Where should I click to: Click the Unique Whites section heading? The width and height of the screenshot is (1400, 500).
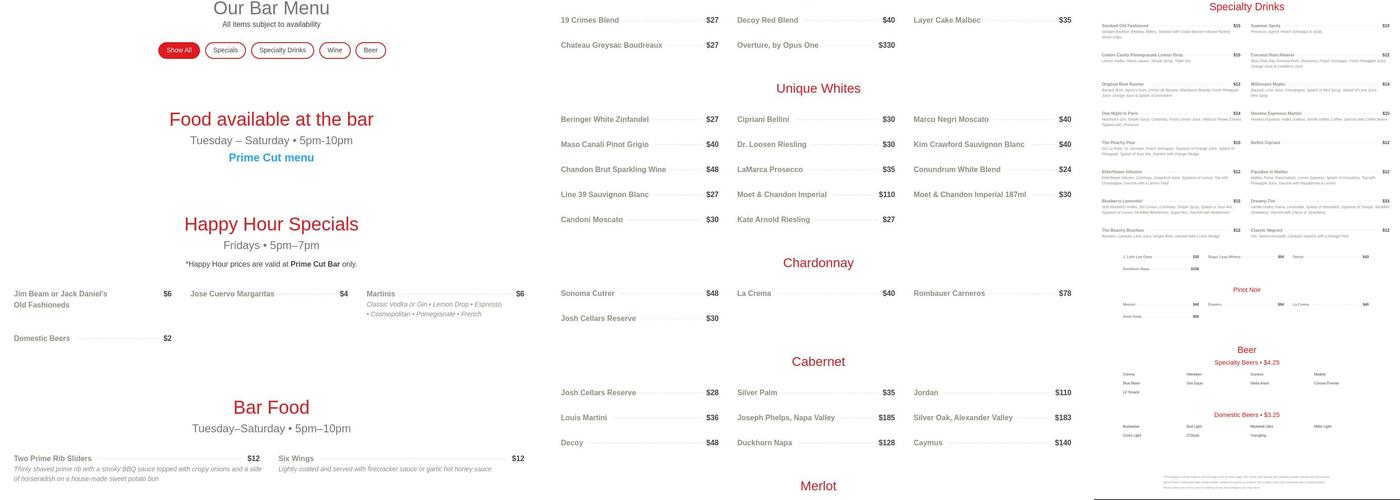coord(818,89)
